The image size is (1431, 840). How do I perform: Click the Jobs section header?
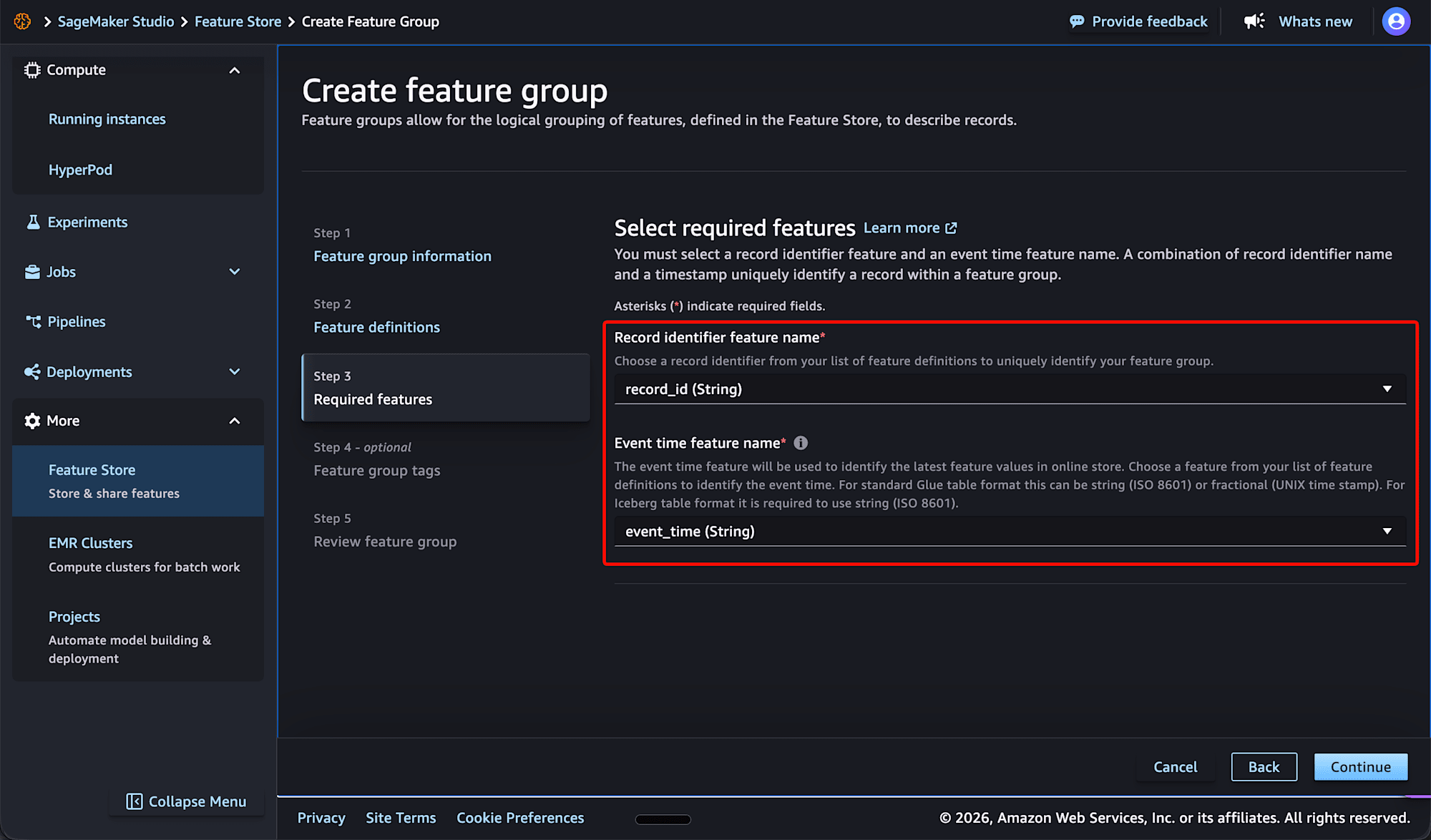138,272
